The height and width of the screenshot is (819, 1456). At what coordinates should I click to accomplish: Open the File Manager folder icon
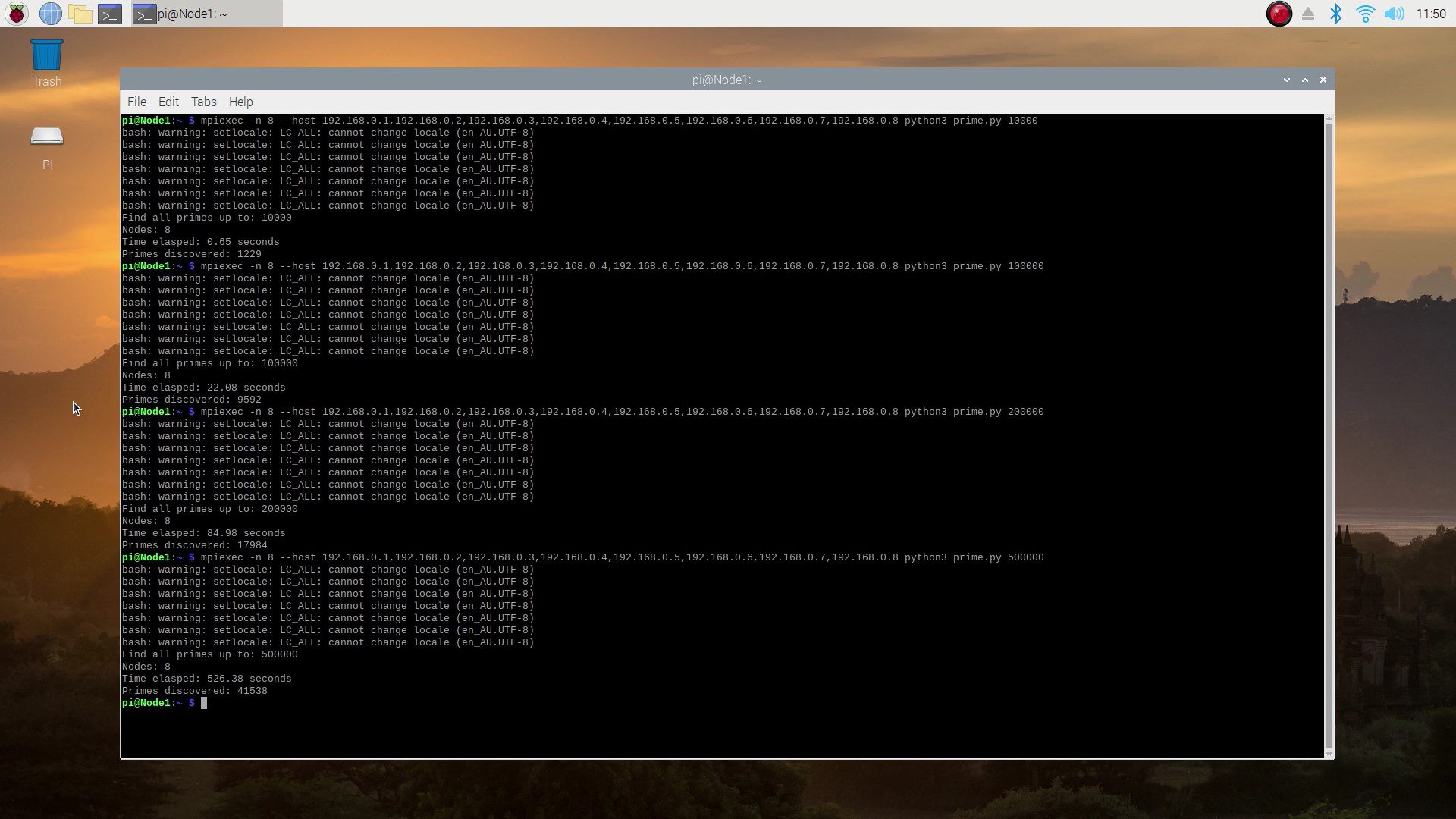[80, 14]
